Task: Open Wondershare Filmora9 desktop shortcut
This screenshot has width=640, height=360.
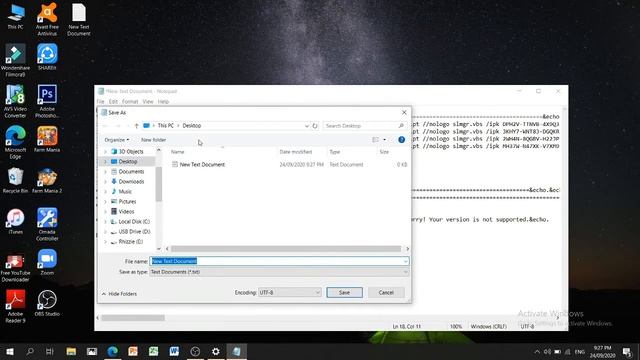Action: 16,60
